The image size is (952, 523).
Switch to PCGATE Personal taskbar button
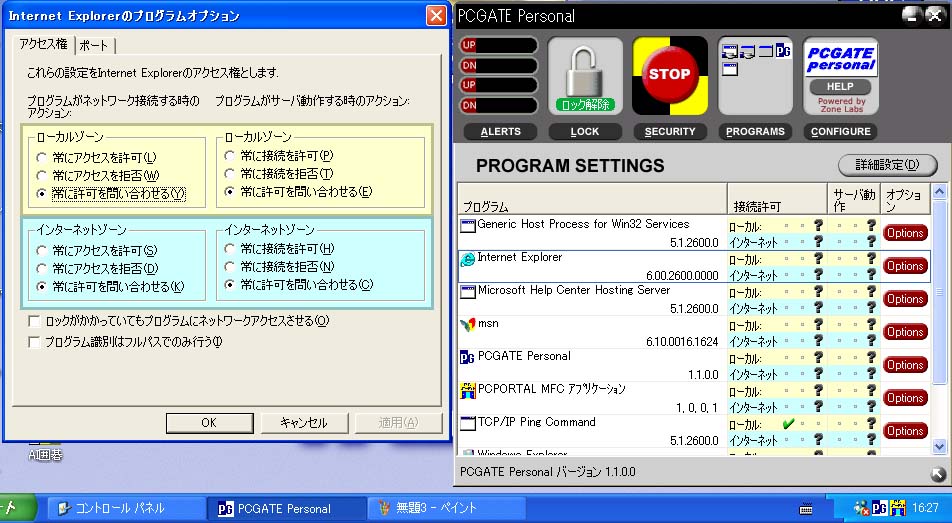point(287,508)
